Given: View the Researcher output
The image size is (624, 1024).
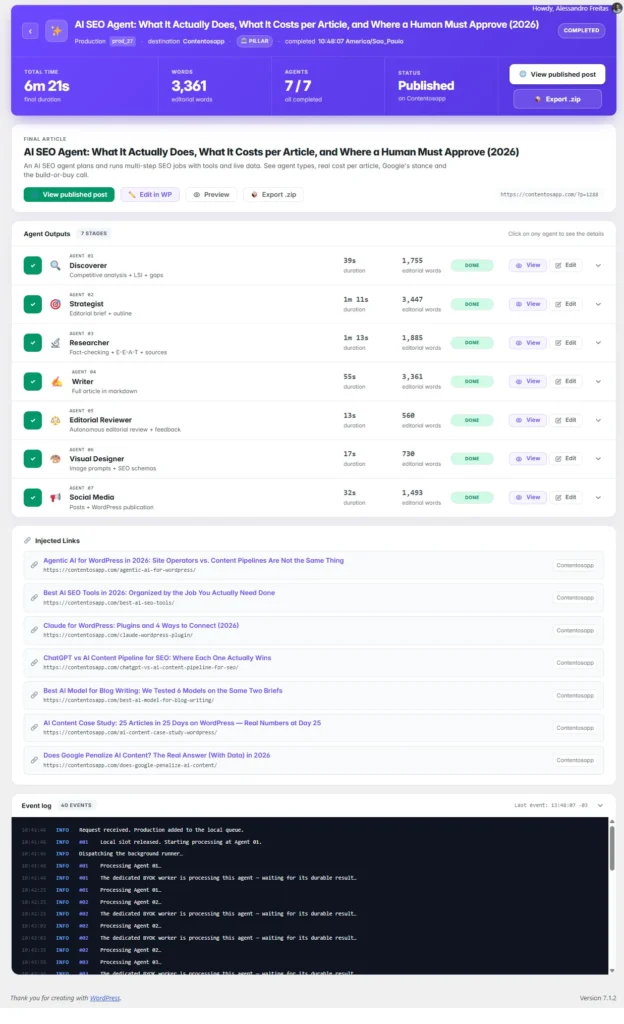Looking at the screenshot, I should click(527, 343).
